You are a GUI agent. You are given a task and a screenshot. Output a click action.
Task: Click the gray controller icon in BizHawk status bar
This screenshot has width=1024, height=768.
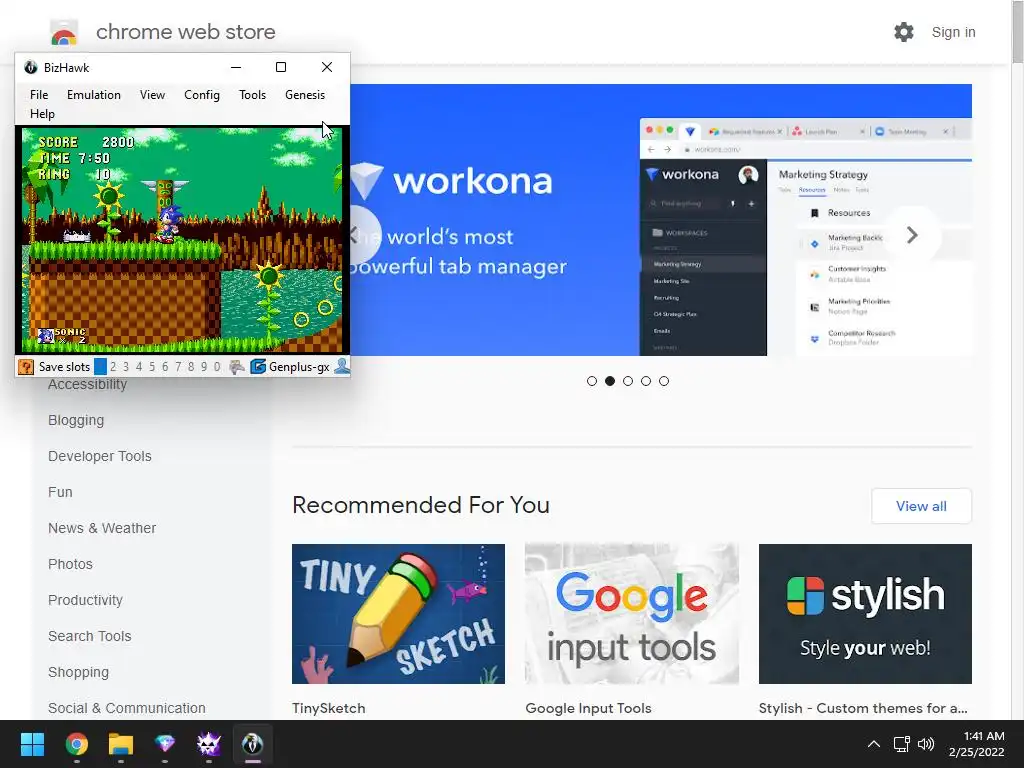point(236,367)
